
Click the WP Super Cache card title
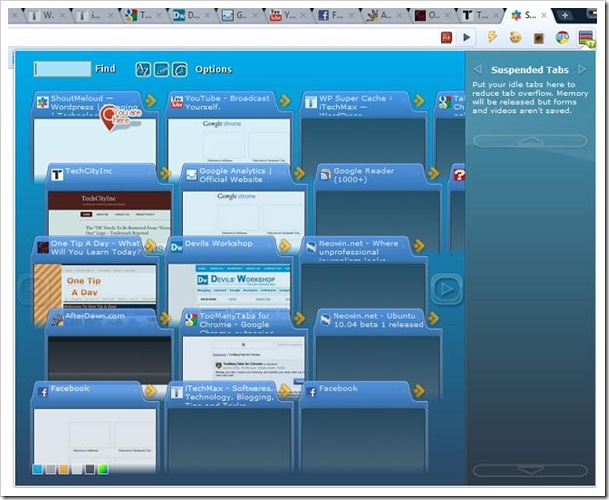pos(355,103)
